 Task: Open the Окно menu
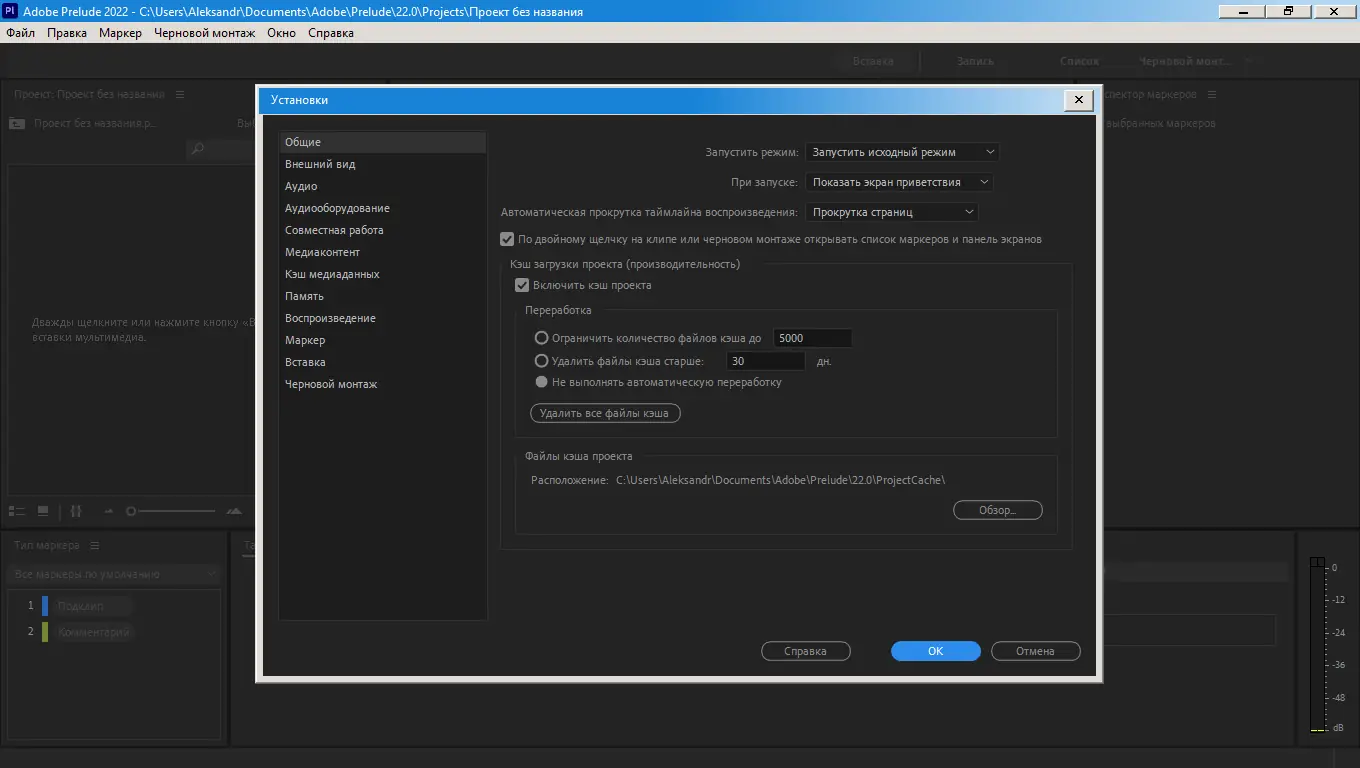tap(281, 33)
